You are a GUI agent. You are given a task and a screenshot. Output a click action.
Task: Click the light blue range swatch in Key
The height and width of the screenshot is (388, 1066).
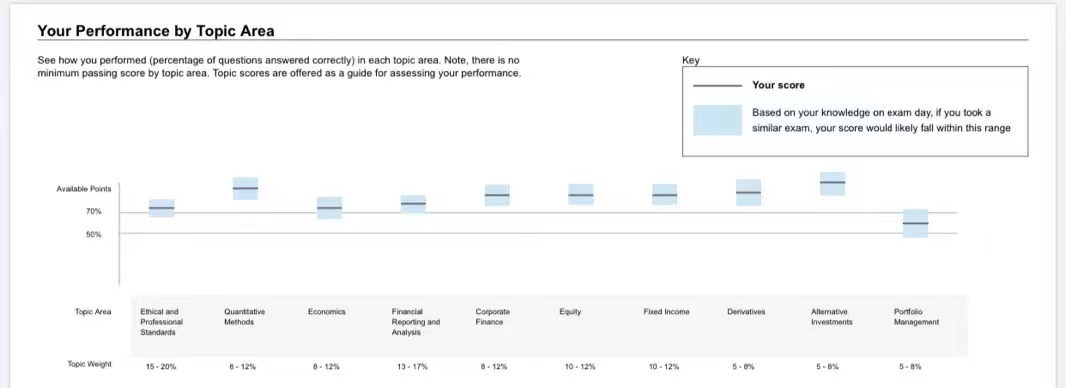pyautogui.click(x=717, y=120)
